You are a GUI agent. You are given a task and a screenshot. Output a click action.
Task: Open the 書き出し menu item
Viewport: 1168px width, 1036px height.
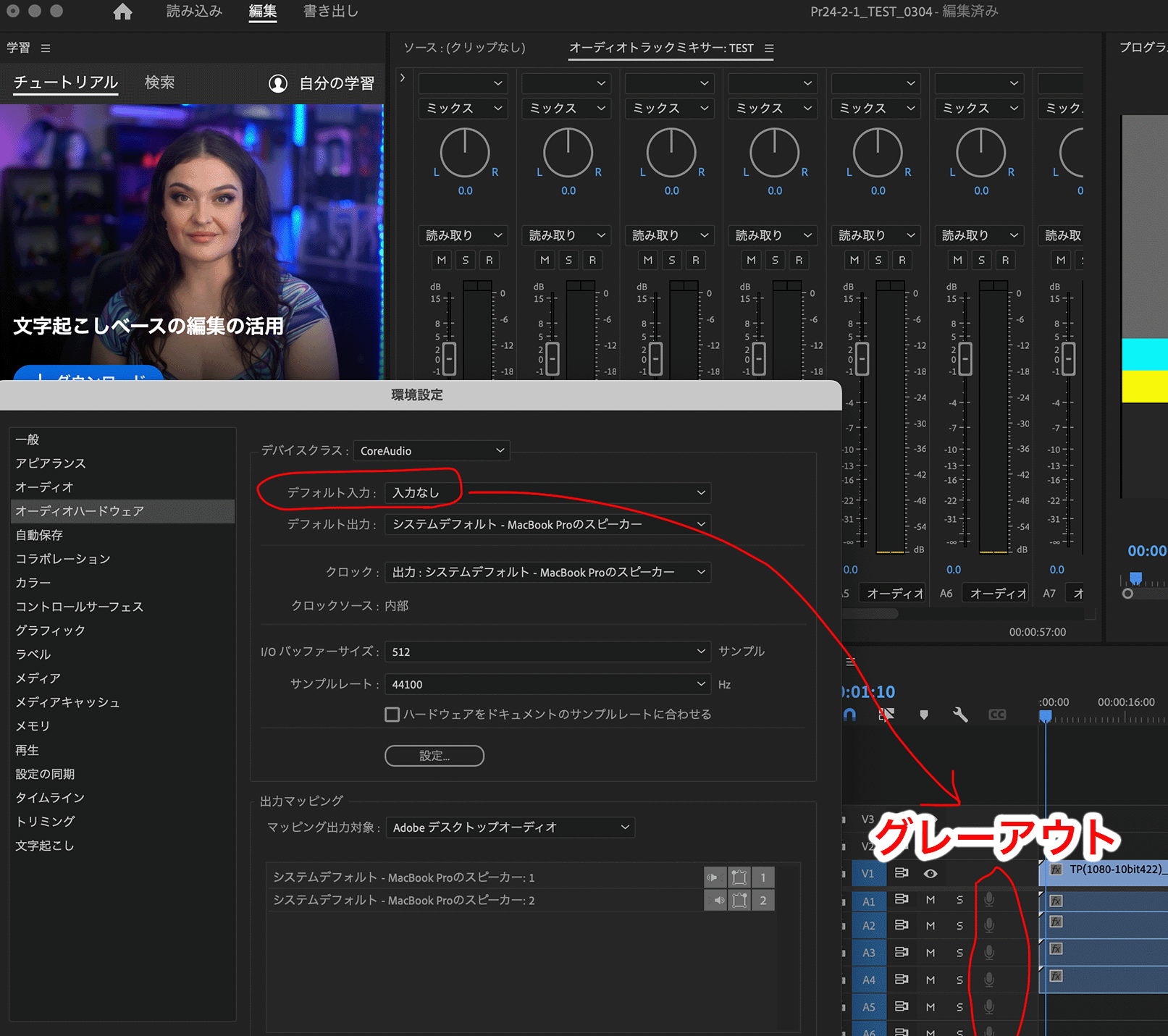coord(330,11)
